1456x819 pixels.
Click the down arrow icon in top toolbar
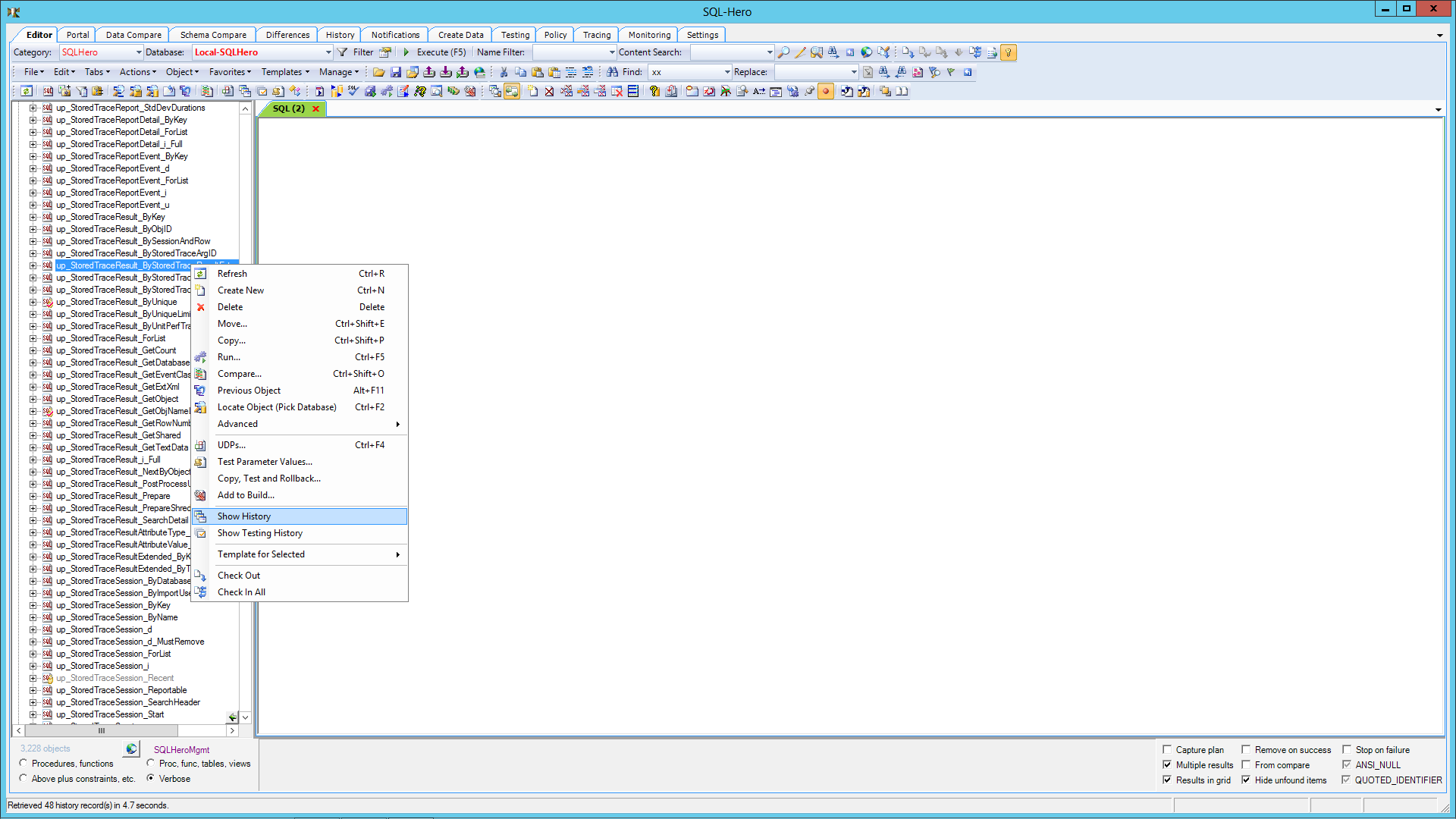click(x=959, y=52)
